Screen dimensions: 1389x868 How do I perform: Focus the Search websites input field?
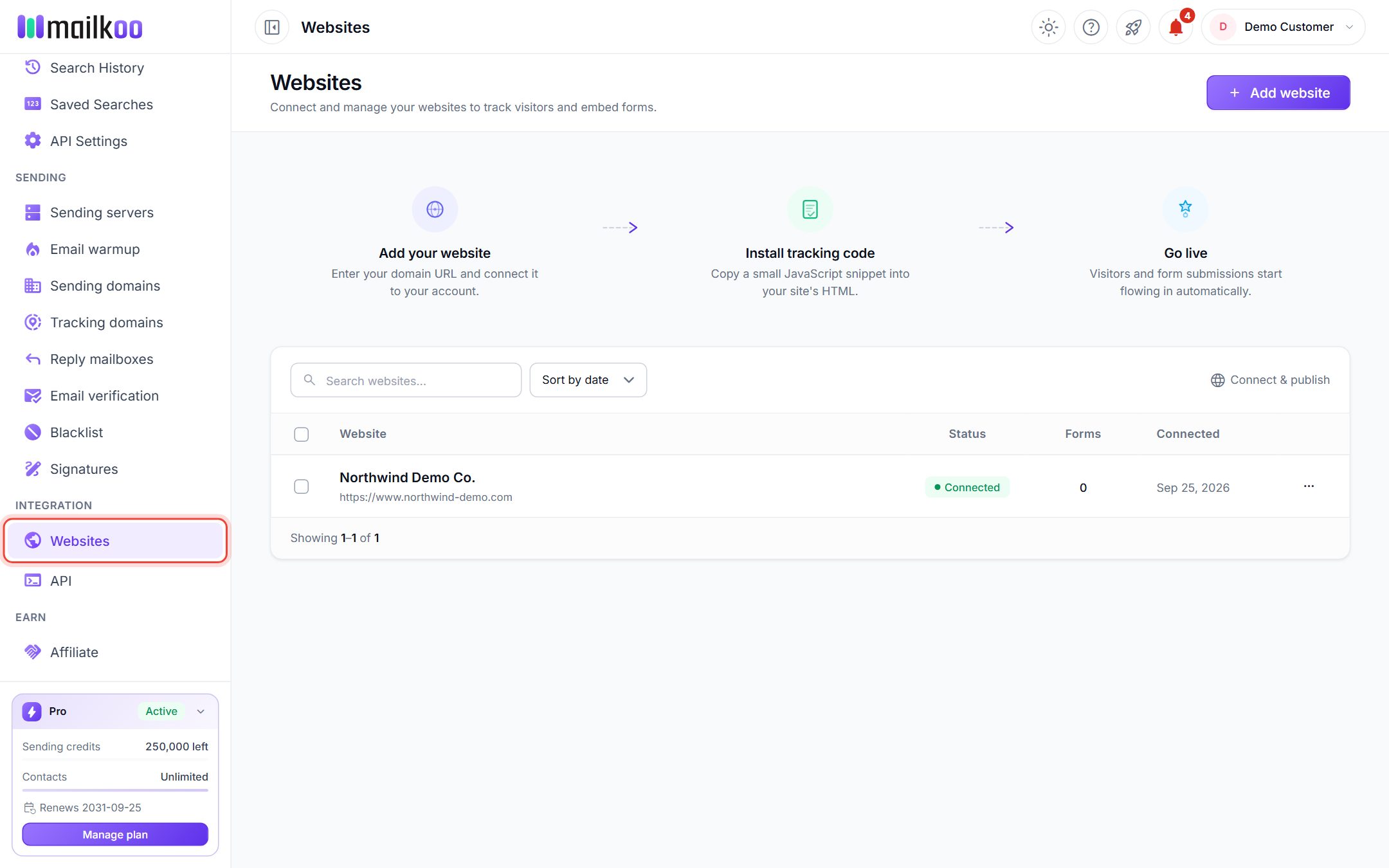click(x=406, y=380)
